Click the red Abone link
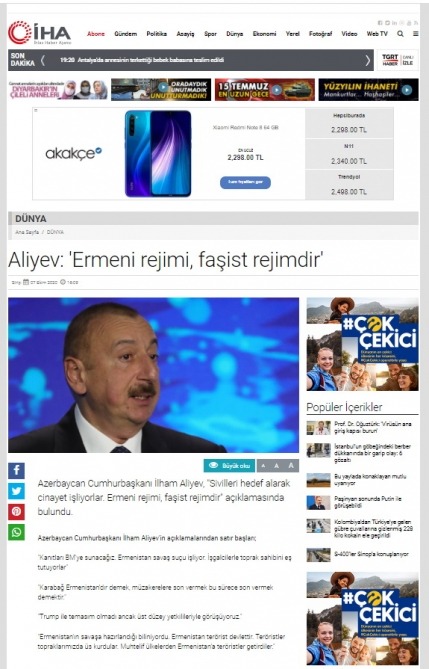Screen dimensions: 429x669 click(x=96, y=34)
